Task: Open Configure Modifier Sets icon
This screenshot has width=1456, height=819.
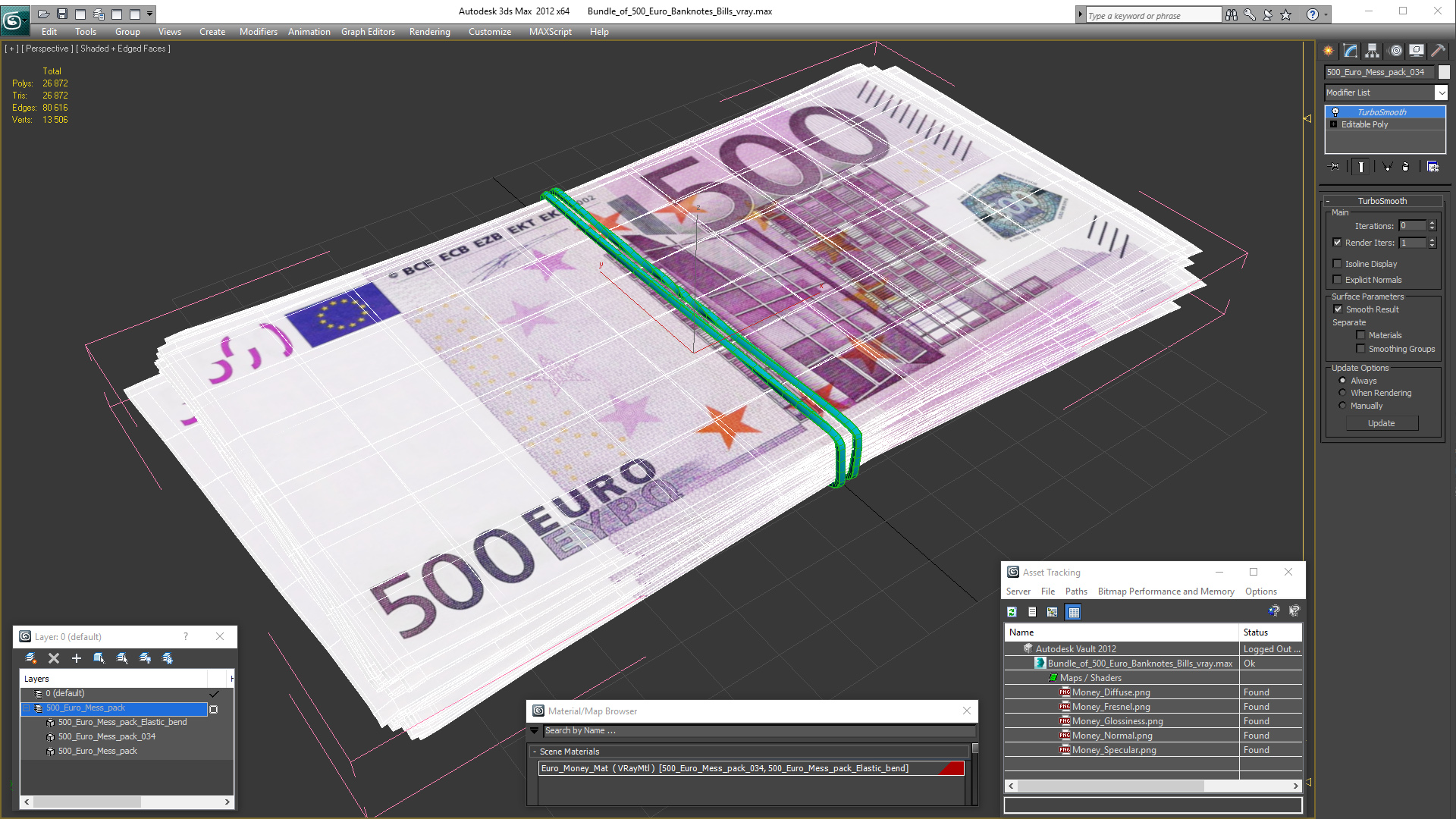Action: pyautogui.click(x=1432, y=167)
